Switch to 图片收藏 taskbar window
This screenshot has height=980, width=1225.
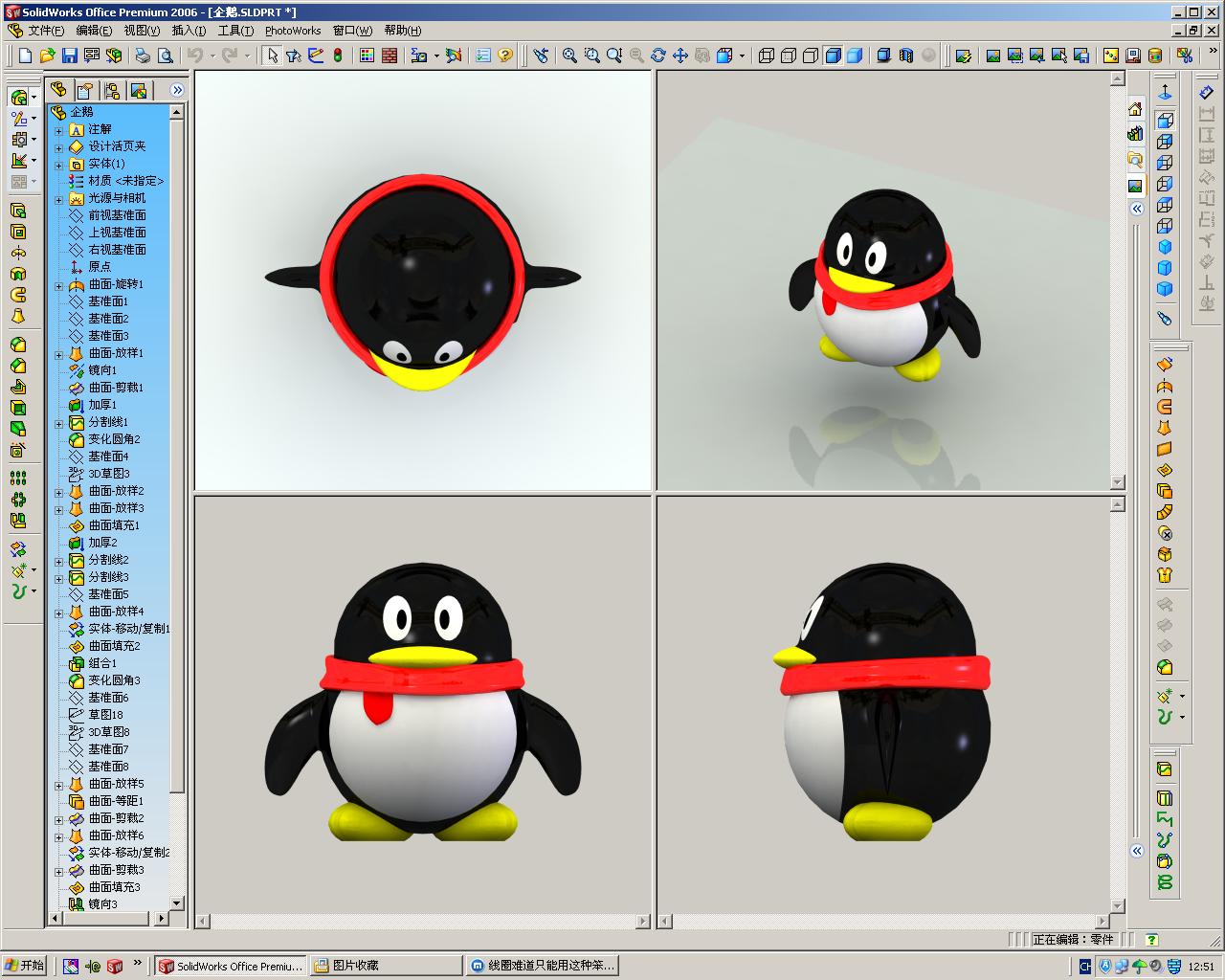point(388,967)
